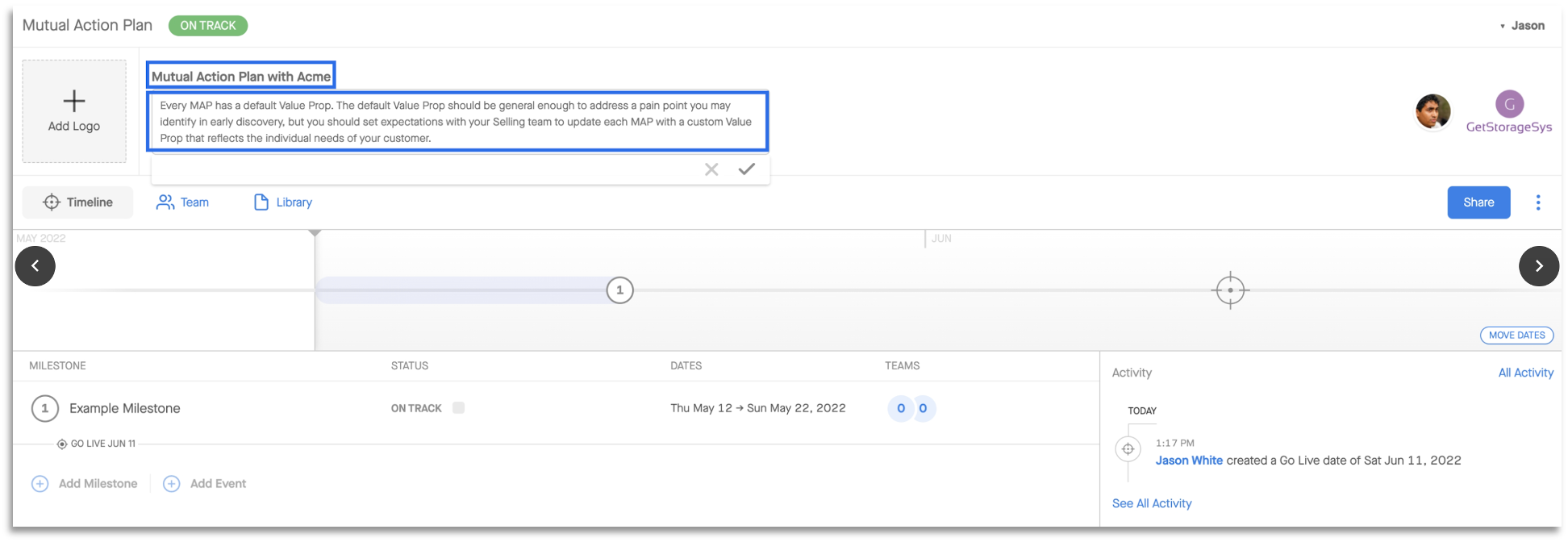The width and height of the screenshot is (1568, 542).
Task: Confirm the value prop edit with checkmark
Action: click(747, 169)
